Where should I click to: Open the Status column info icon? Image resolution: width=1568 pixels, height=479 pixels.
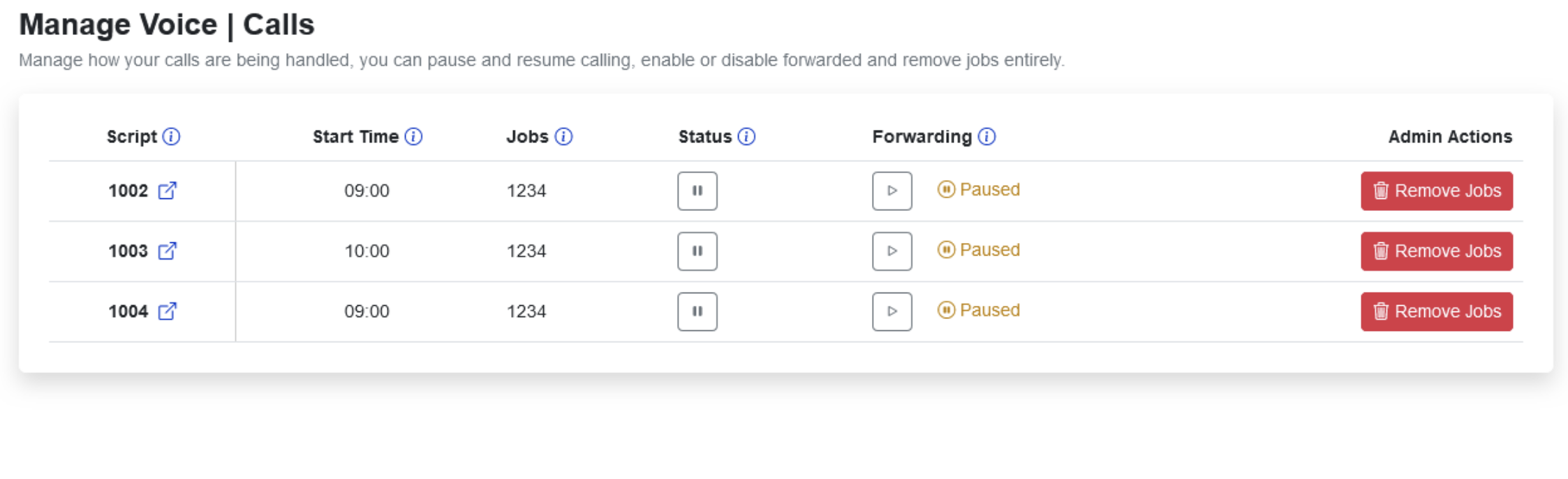(x=746, y=137)
